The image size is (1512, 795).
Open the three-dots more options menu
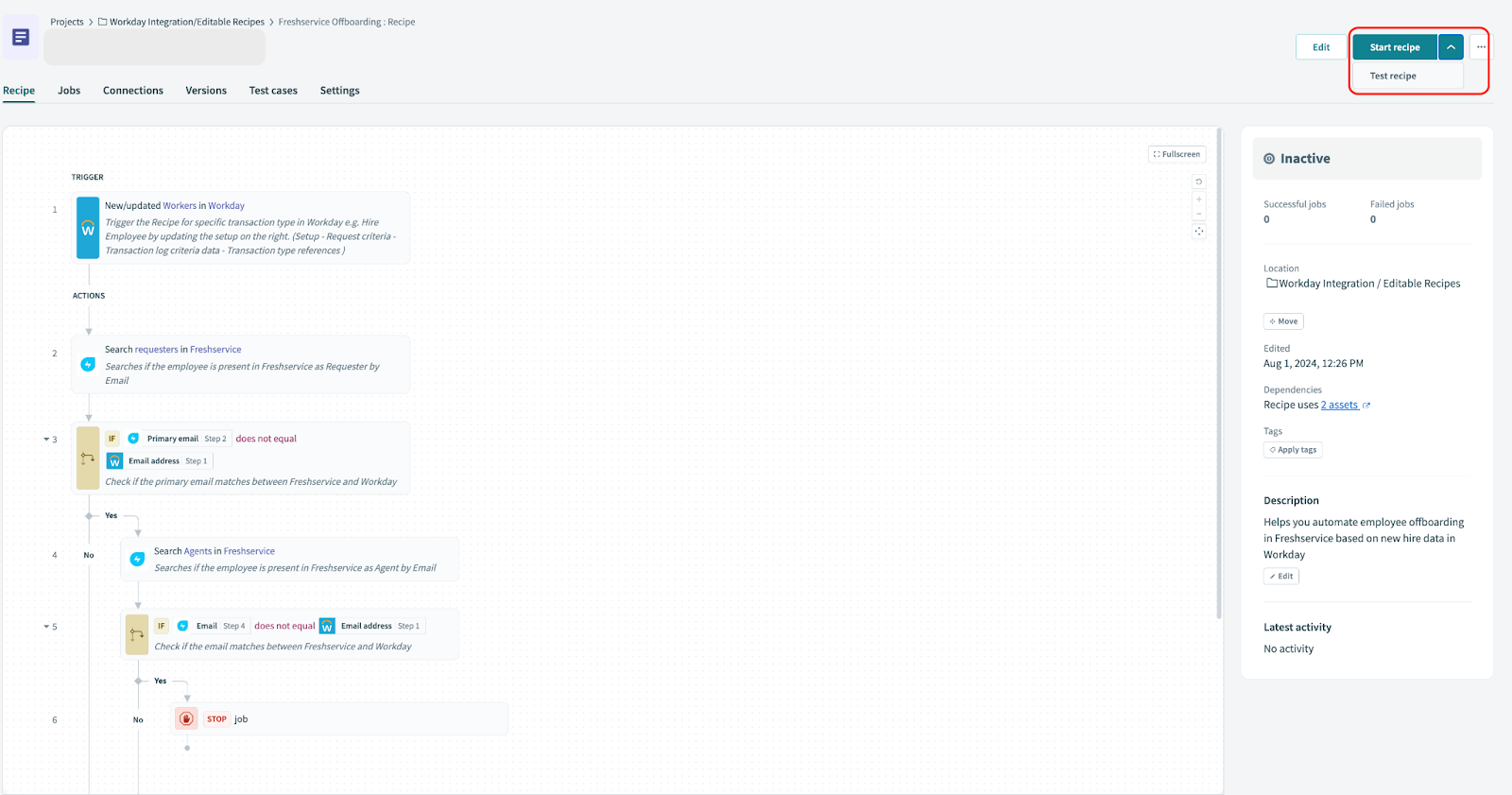pyautogui.click(x=1481, y=47)
